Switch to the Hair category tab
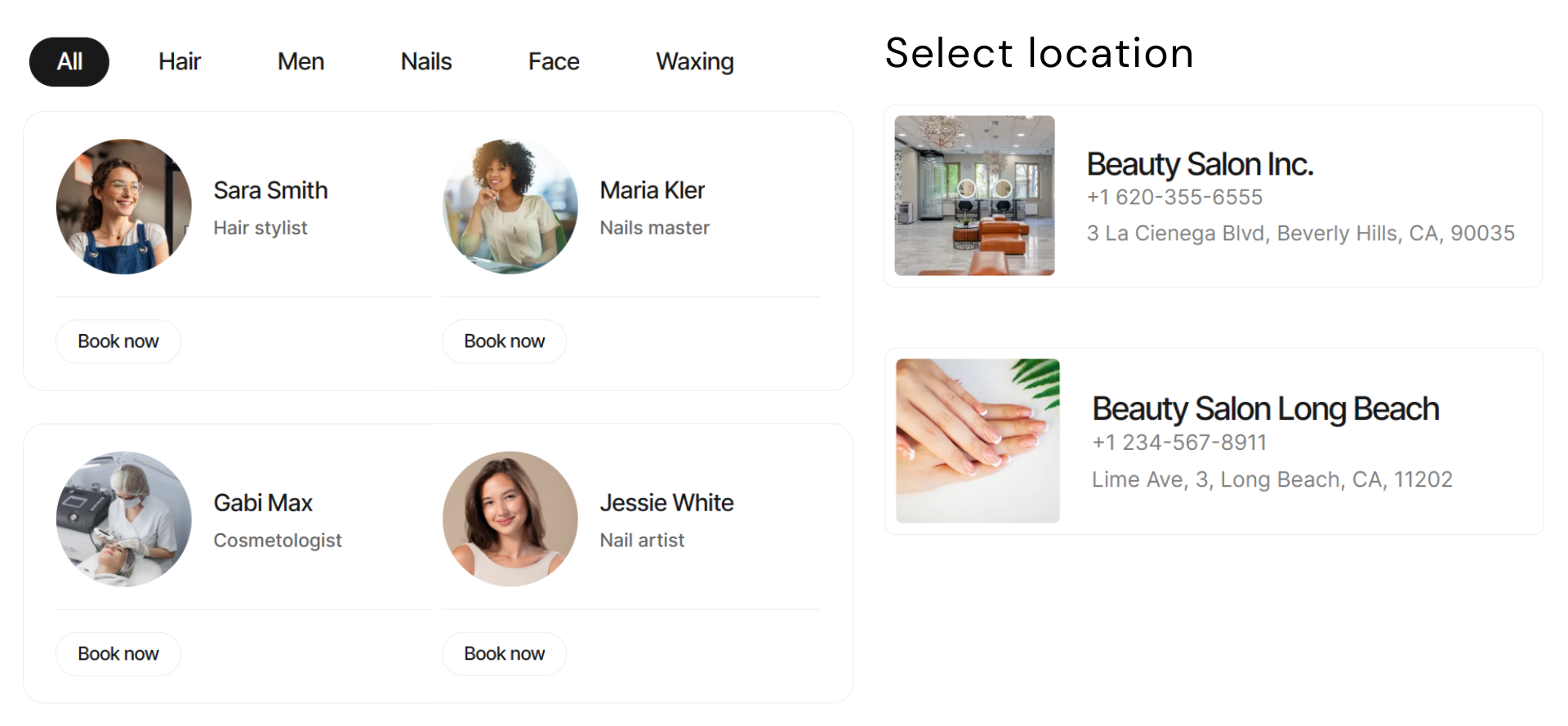 point(180,61)
